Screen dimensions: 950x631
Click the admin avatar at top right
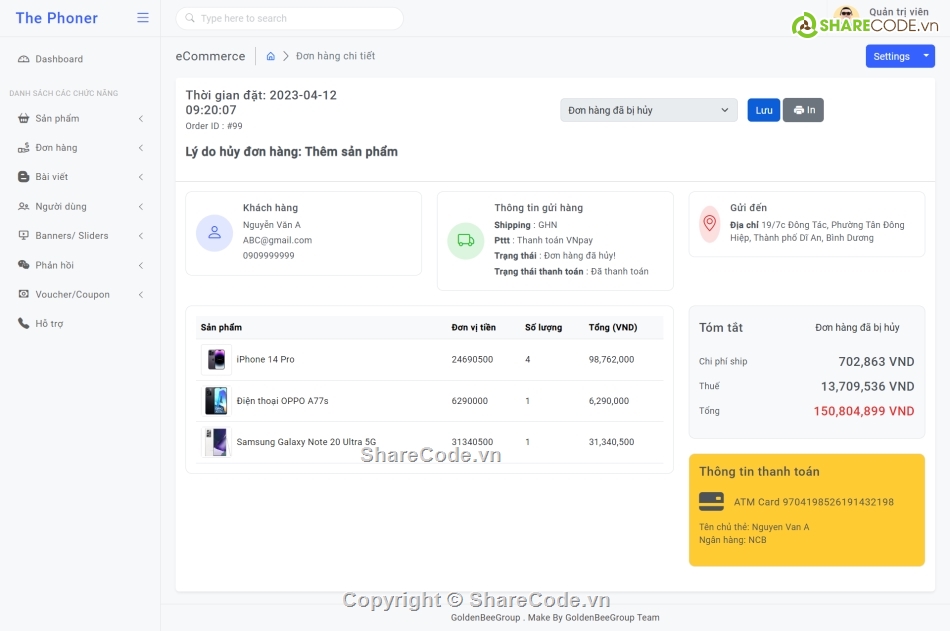coord(846,13)
